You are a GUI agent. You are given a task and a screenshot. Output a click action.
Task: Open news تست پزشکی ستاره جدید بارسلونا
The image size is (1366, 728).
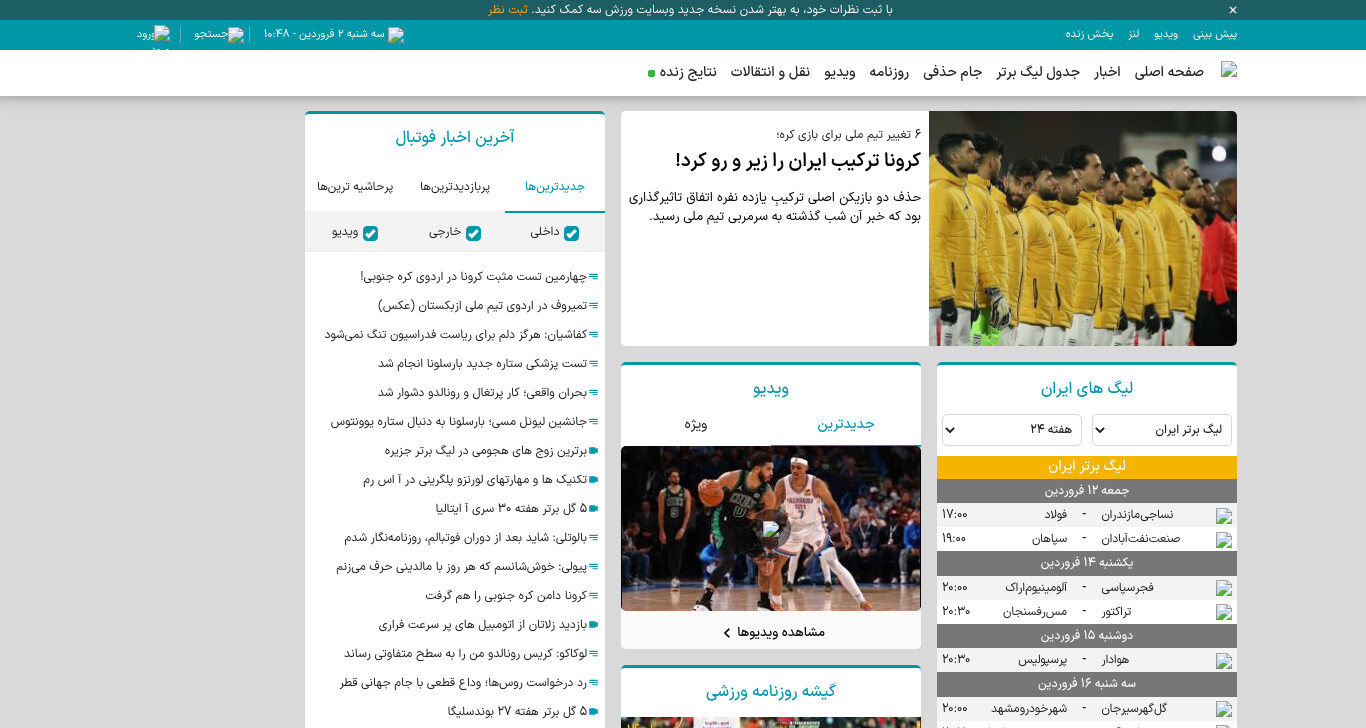point(482,364)
